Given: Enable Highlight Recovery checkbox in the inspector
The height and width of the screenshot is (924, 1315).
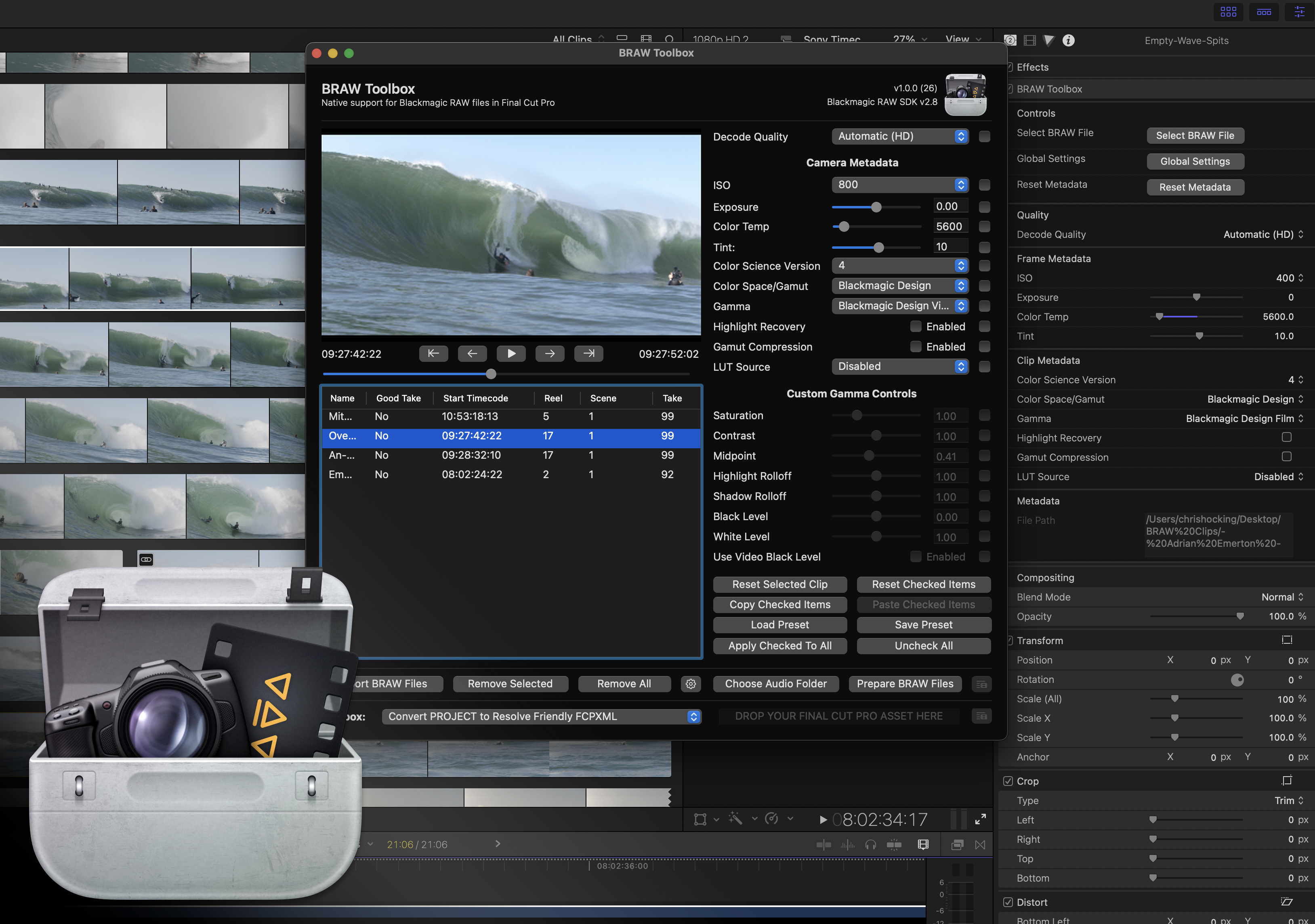Looking at the screenshot, I should point(1286,437).
